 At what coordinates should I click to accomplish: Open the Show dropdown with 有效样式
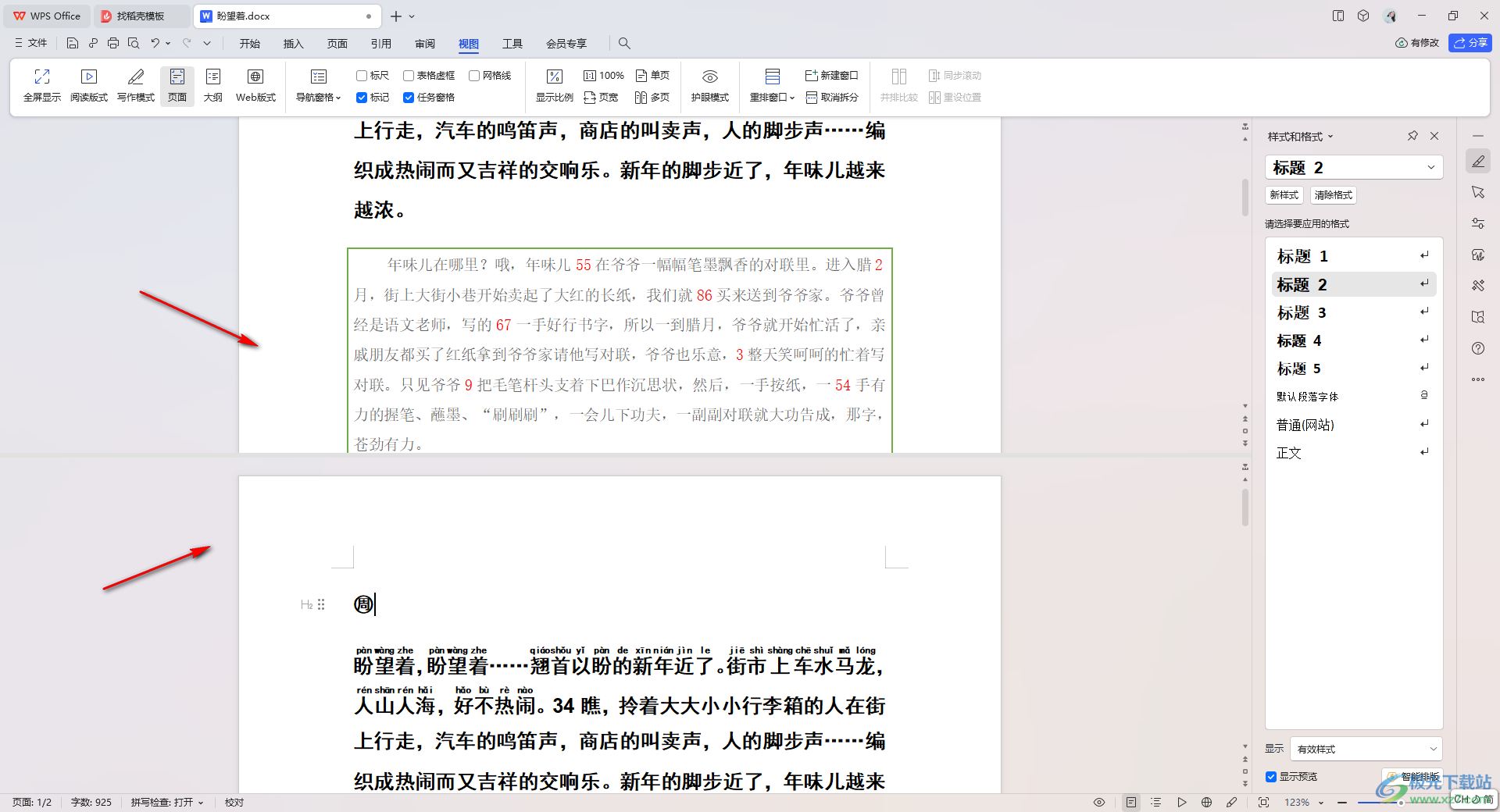tap(1366, 749)
